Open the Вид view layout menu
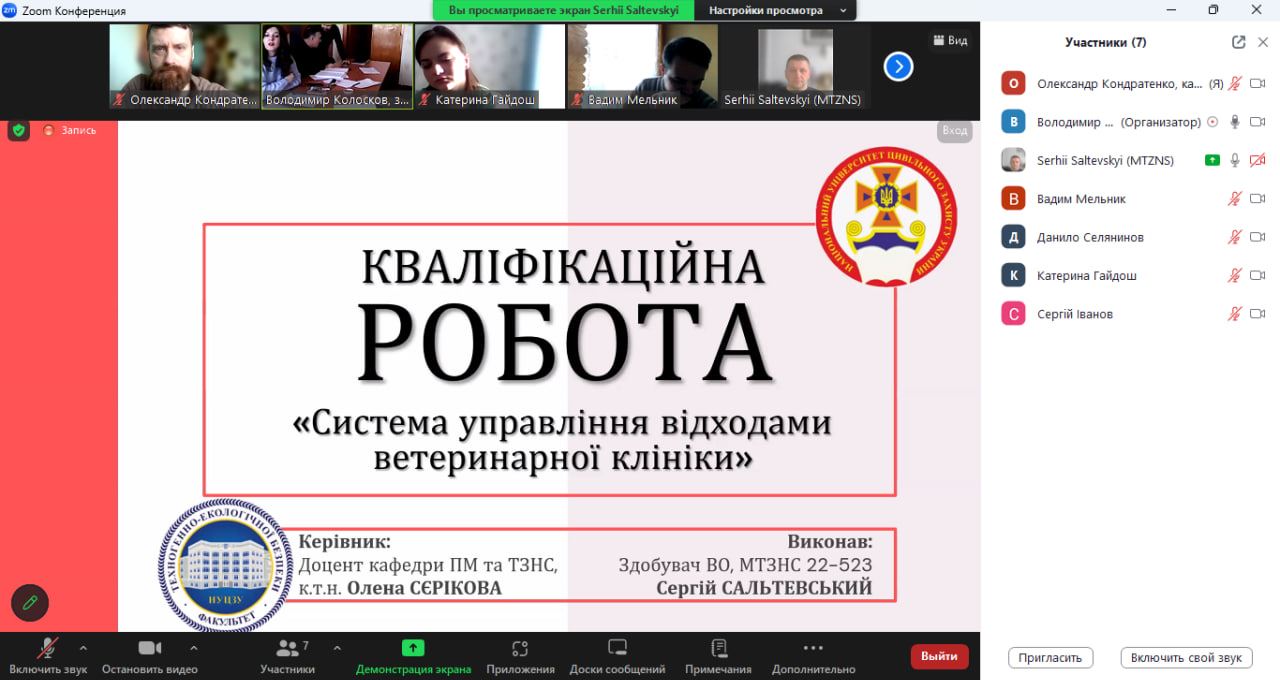Image resolution: width=1280 pixels, height=680 pixels. coord(950,40)
